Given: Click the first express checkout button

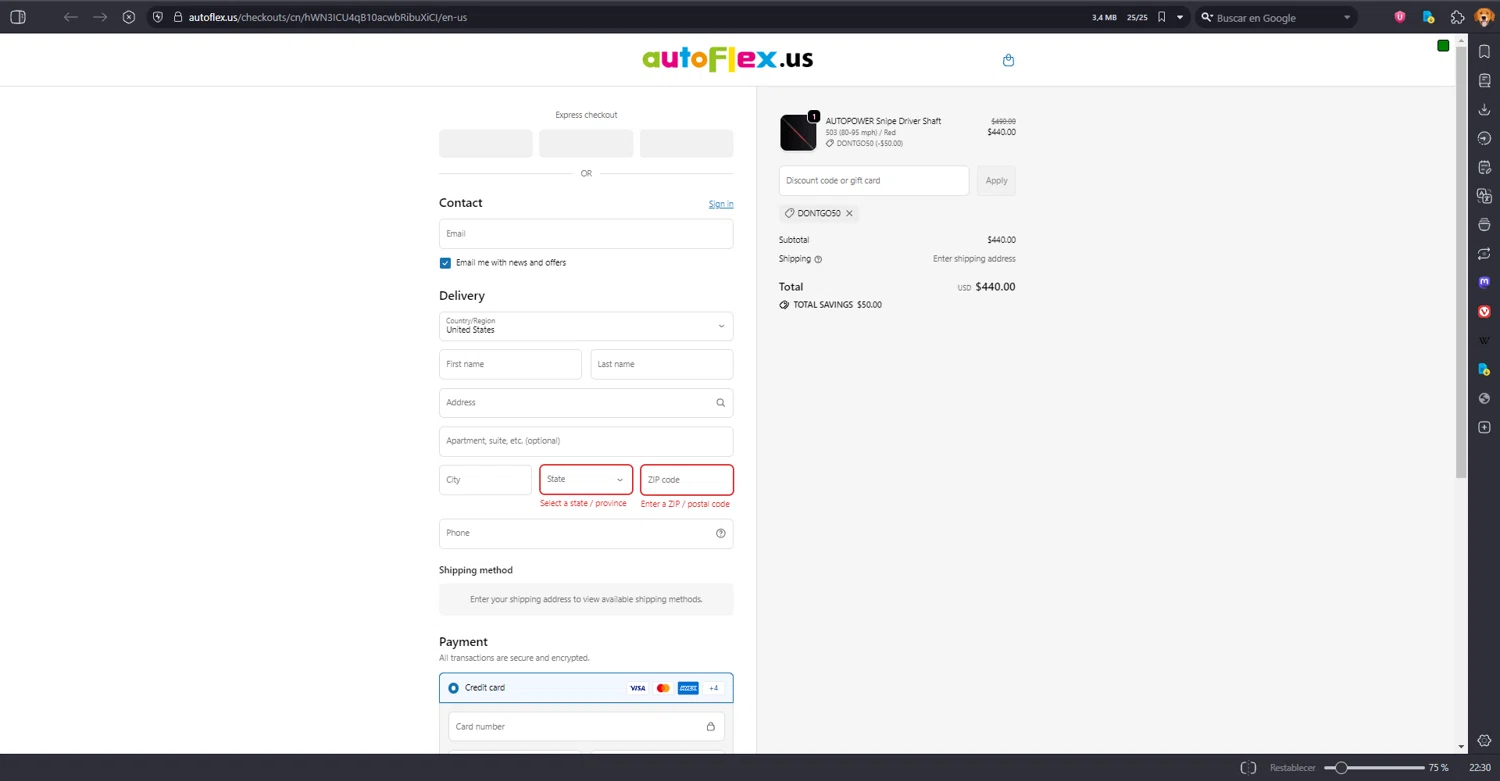Looking at the screenshot, I should point(485,143).
